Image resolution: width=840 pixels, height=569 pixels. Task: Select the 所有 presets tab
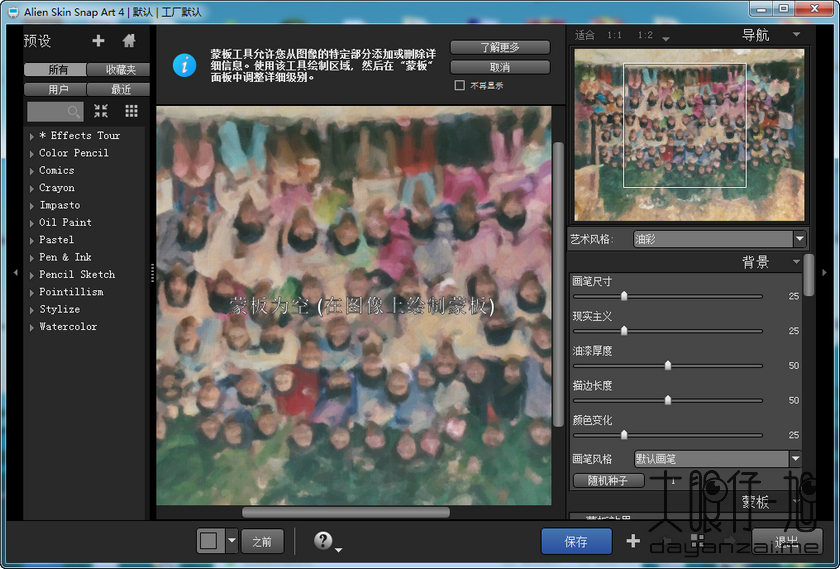coord(55,70)
